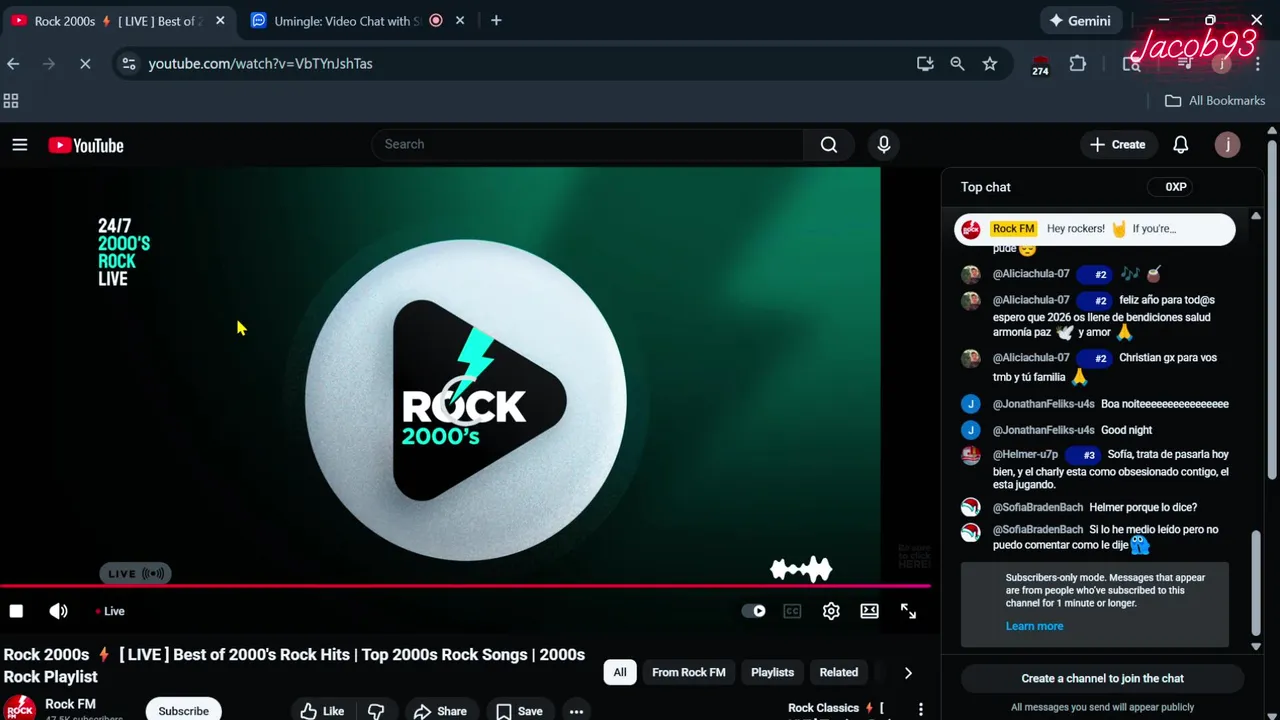1280x720 pixels.
Task: Dislike the video
Action: [376, 711]
